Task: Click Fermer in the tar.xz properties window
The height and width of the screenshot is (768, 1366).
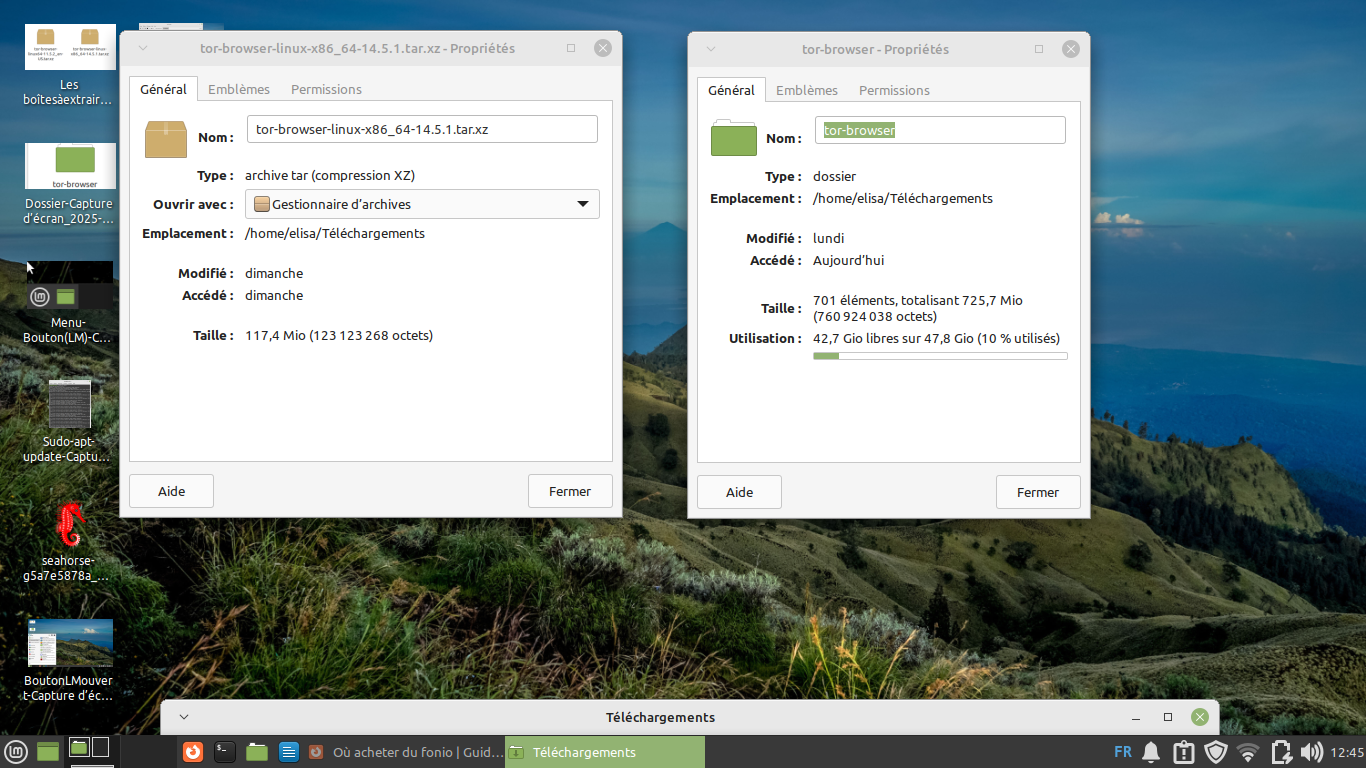Action: (570, 491)
